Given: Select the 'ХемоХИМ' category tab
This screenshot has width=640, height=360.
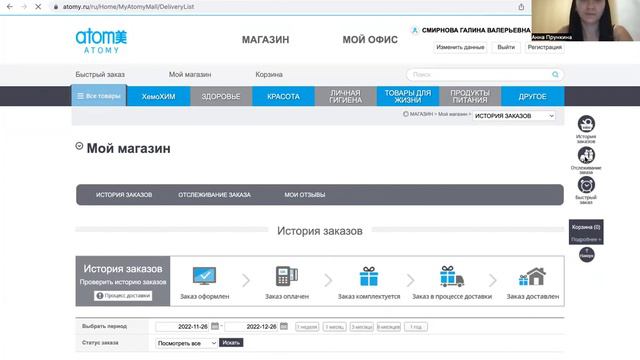Looking at the screenshot, I should click(158, 96).
